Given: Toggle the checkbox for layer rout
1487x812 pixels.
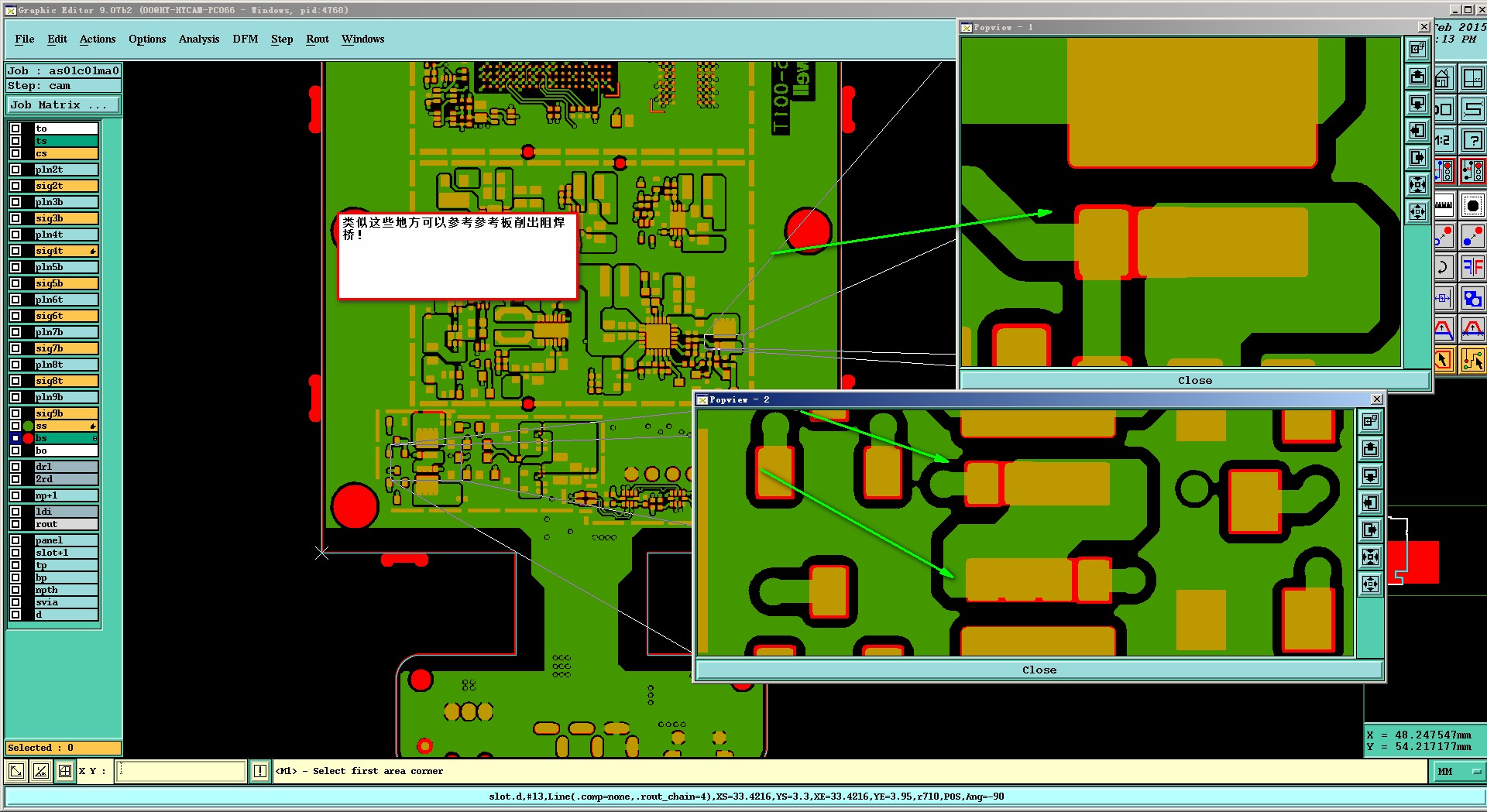Looking at the screenshot, I should pyautogui.click(x=15, y=524).
